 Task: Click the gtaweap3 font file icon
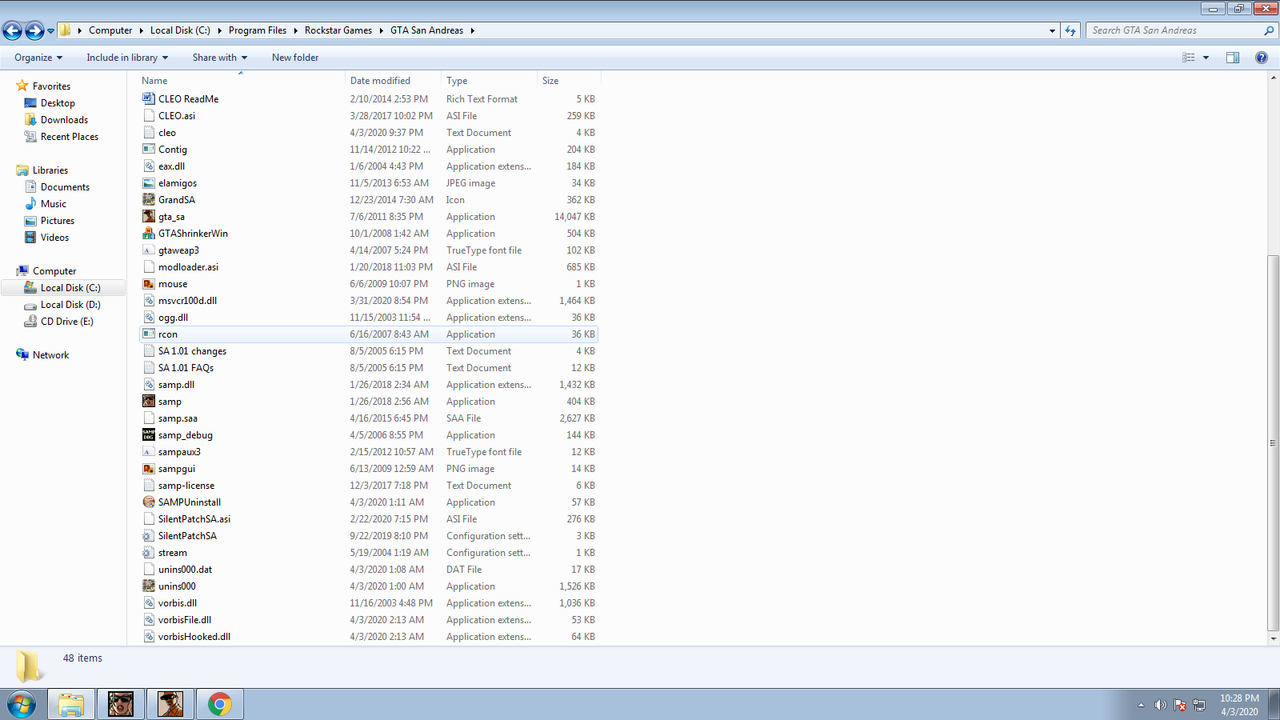pyautogui.click(x=149, y=250)
